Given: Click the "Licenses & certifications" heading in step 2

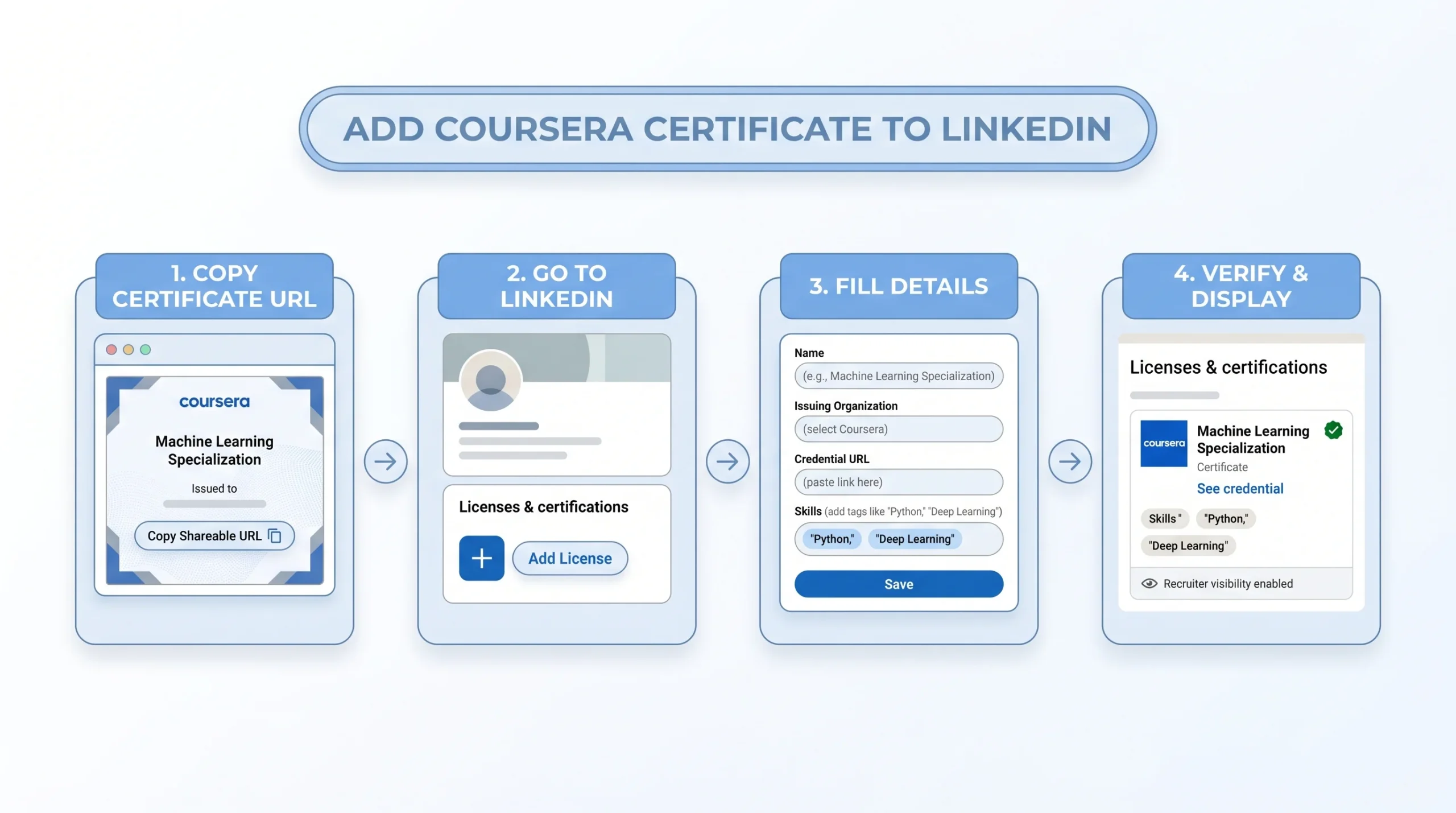Looking at the screenshot, I should (x=543, y=507).
